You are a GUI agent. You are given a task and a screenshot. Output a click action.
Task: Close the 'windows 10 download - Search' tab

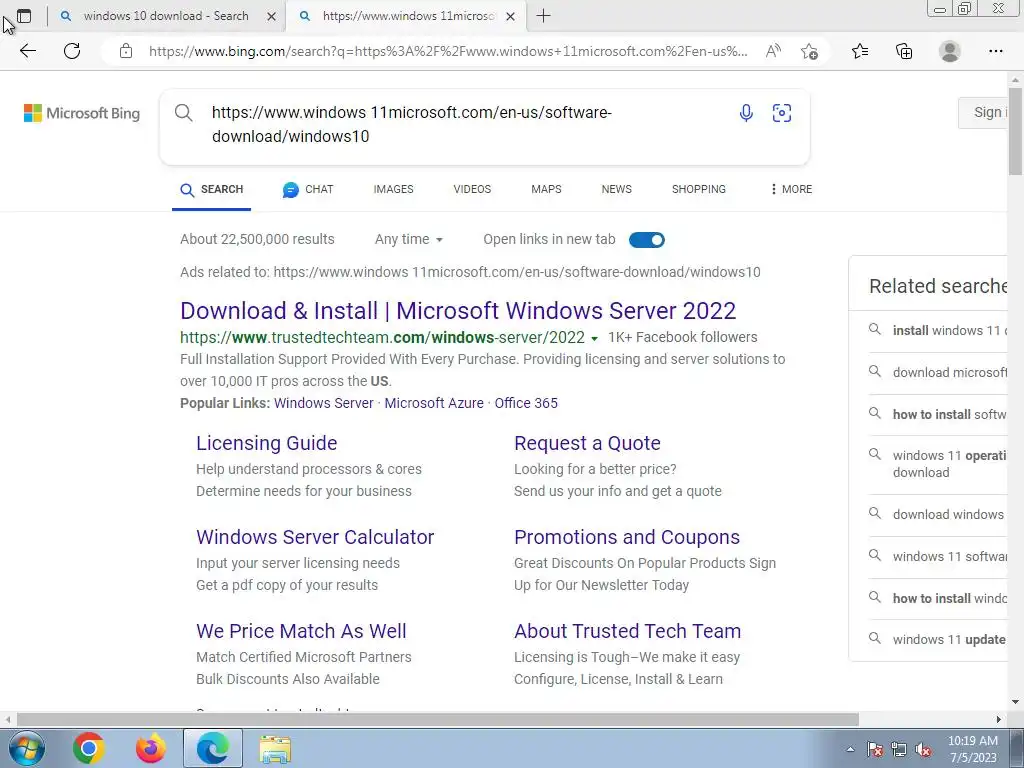pyautogui.click(x=272, y=16)
